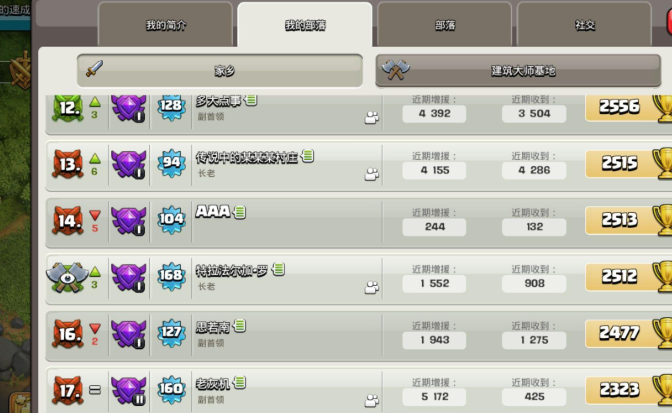Click the friend icon on 老灰机 row
This screenshot has width=672, height=413.
click(372, 401)
